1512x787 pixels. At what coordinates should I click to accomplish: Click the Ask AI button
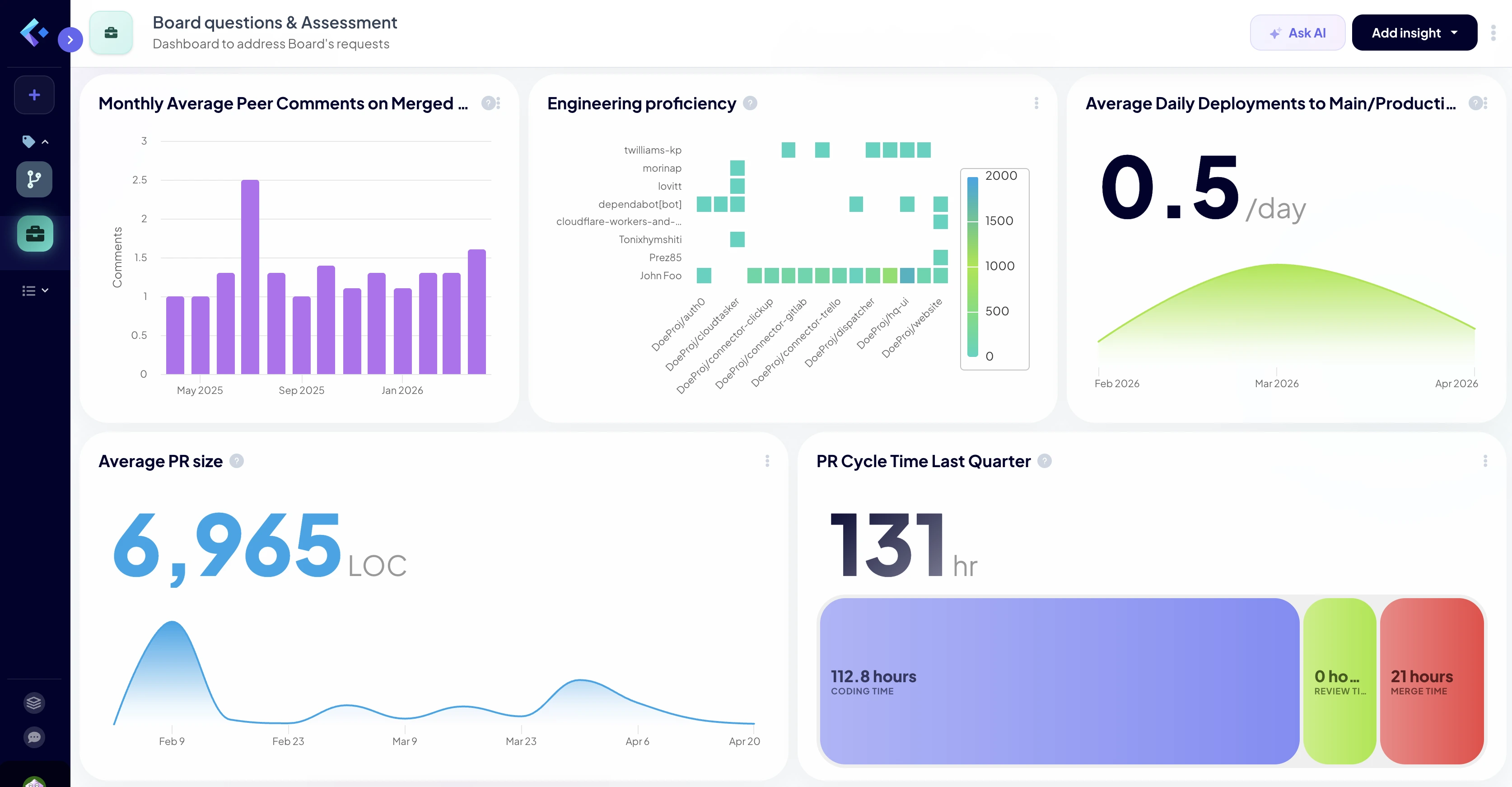click(x=1297, y=33)
